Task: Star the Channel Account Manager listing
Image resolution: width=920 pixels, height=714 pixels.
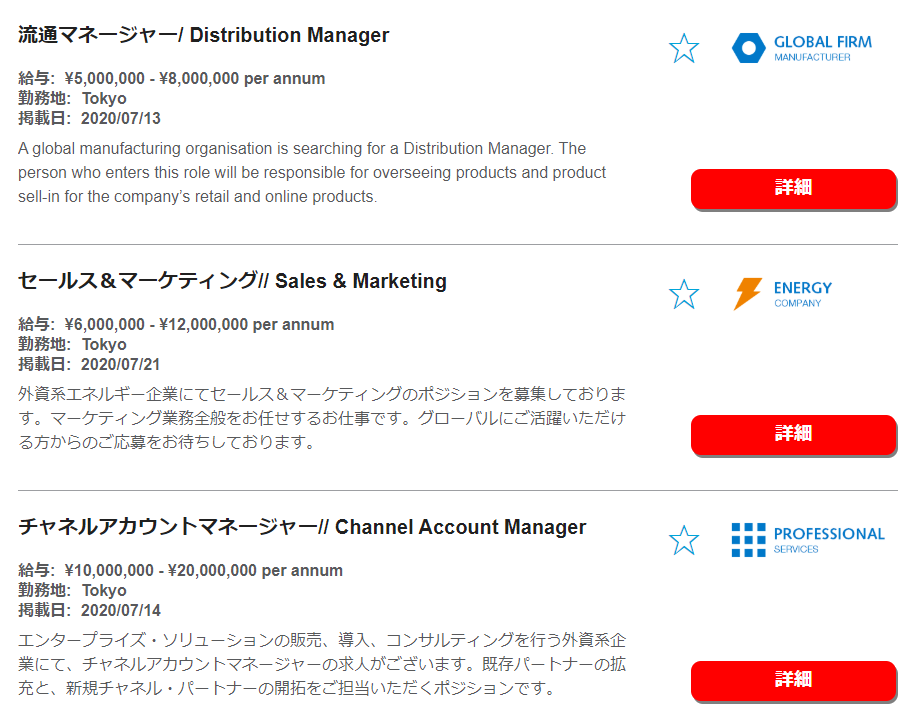Action: pyautogui.click(x=684, y=540)
